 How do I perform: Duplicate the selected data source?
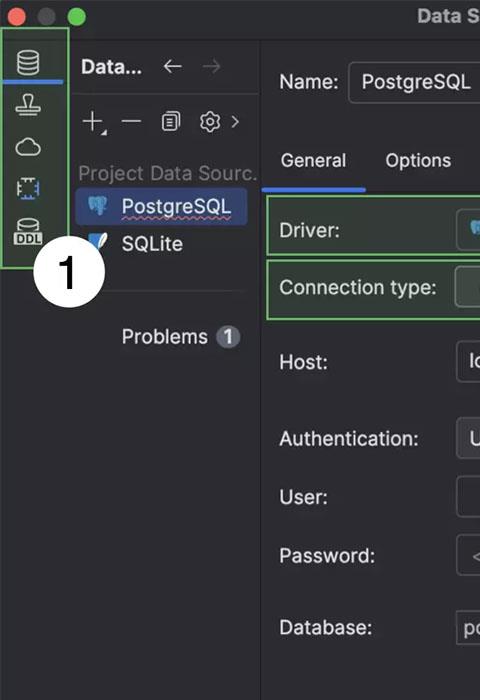click(171, 121)
